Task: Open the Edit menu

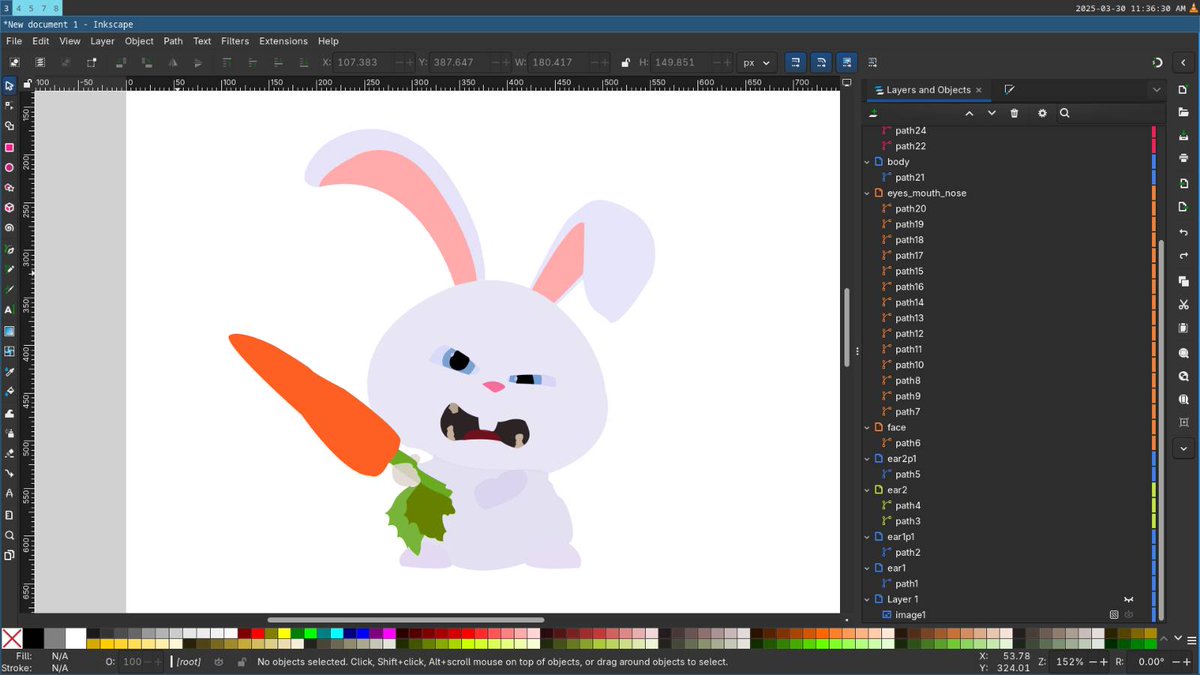Action: coord(41,41)
